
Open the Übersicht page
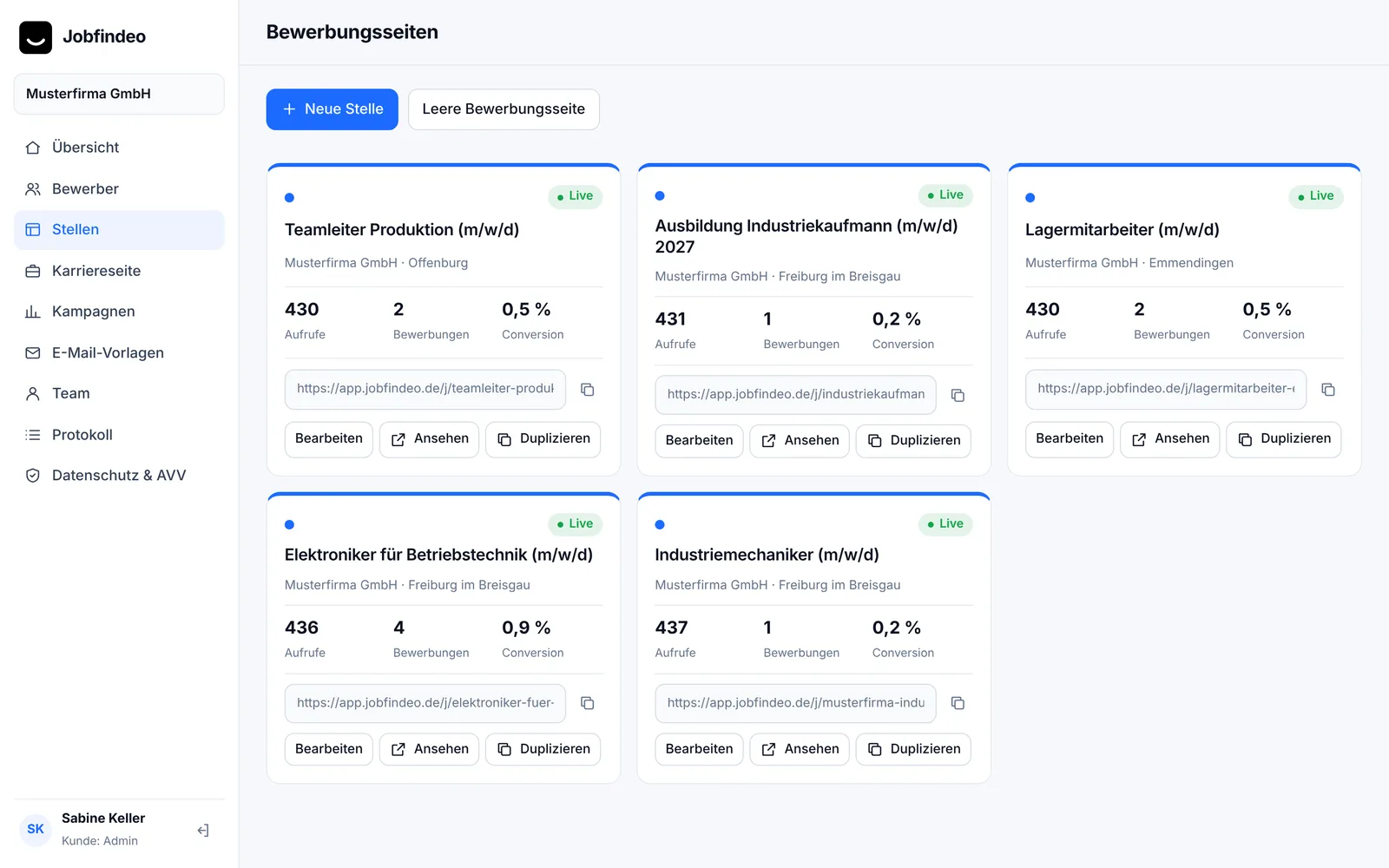pos(119,148)
